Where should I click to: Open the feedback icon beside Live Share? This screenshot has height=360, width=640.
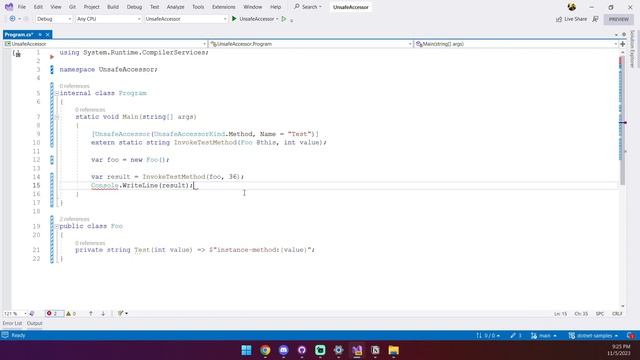pos(596,19)
